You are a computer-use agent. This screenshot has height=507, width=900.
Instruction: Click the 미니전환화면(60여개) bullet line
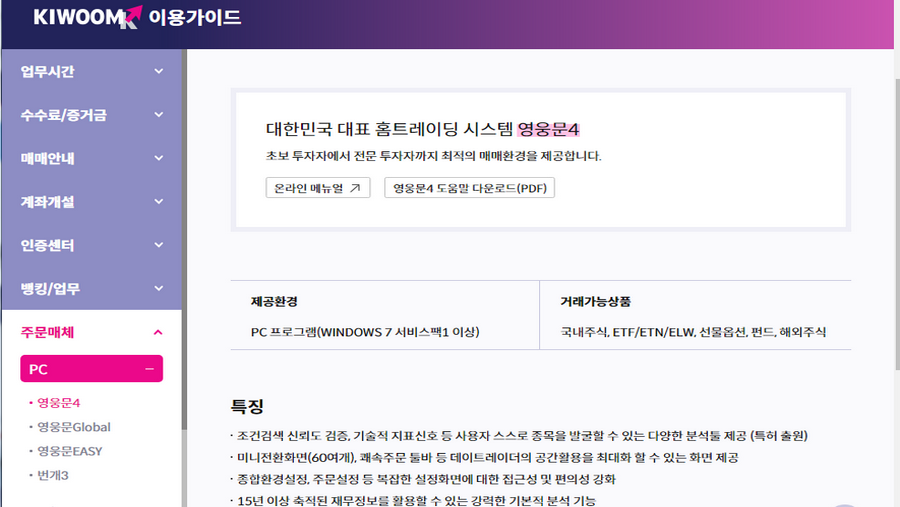[485, 458]
